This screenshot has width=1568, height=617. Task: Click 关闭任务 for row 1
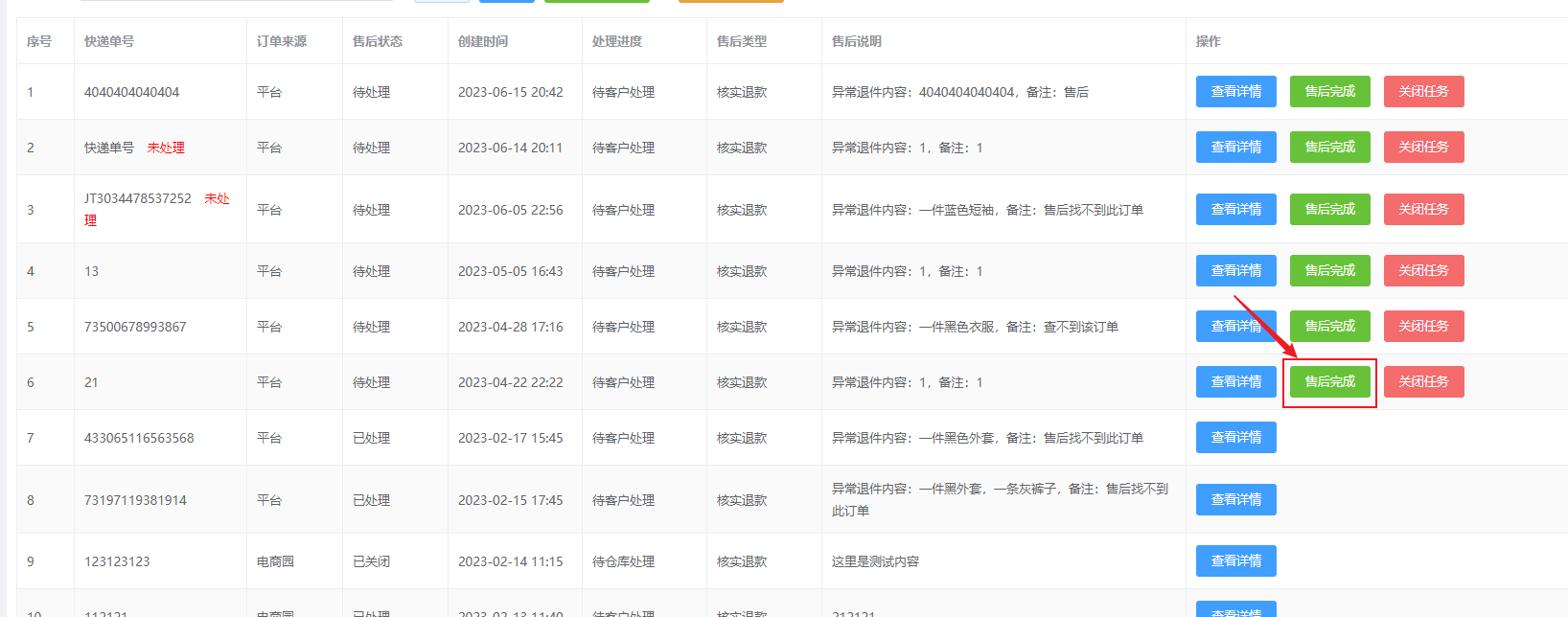pyautogui.click(x=1423, y=92)
